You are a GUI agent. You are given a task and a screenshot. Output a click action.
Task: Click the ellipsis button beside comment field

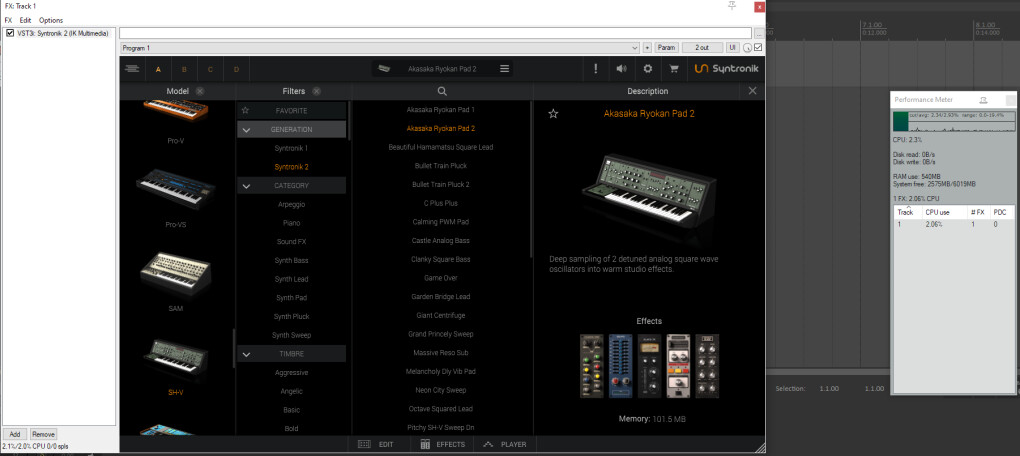759,33
